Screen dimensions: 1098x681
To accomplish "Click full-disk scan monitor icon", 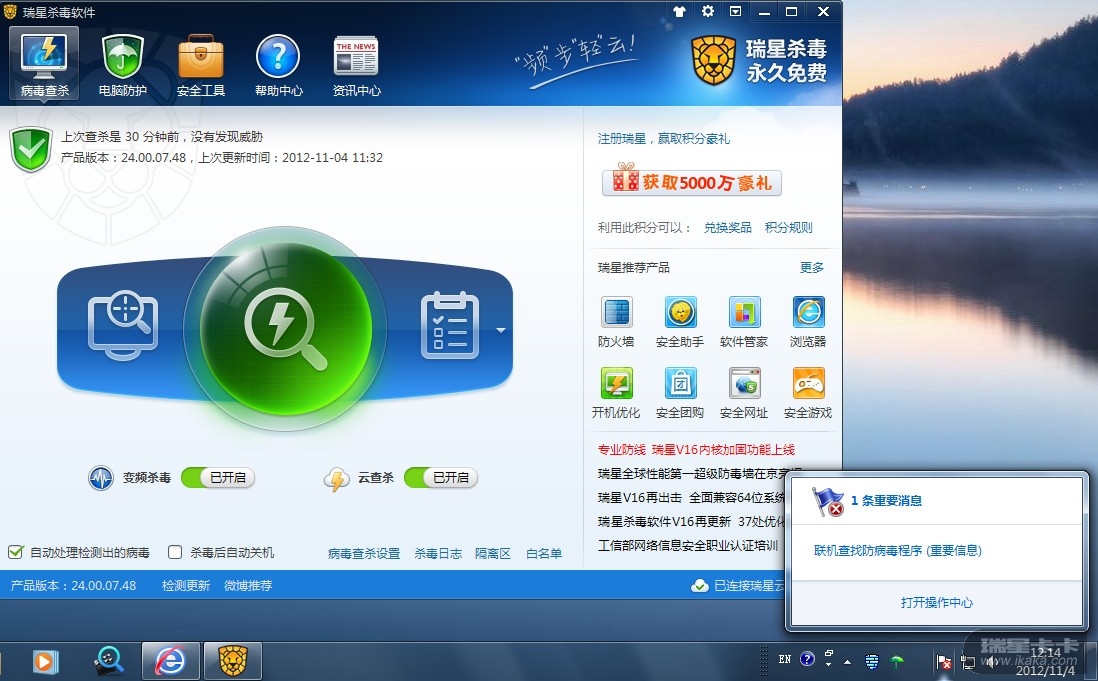I will coord(123,327).
